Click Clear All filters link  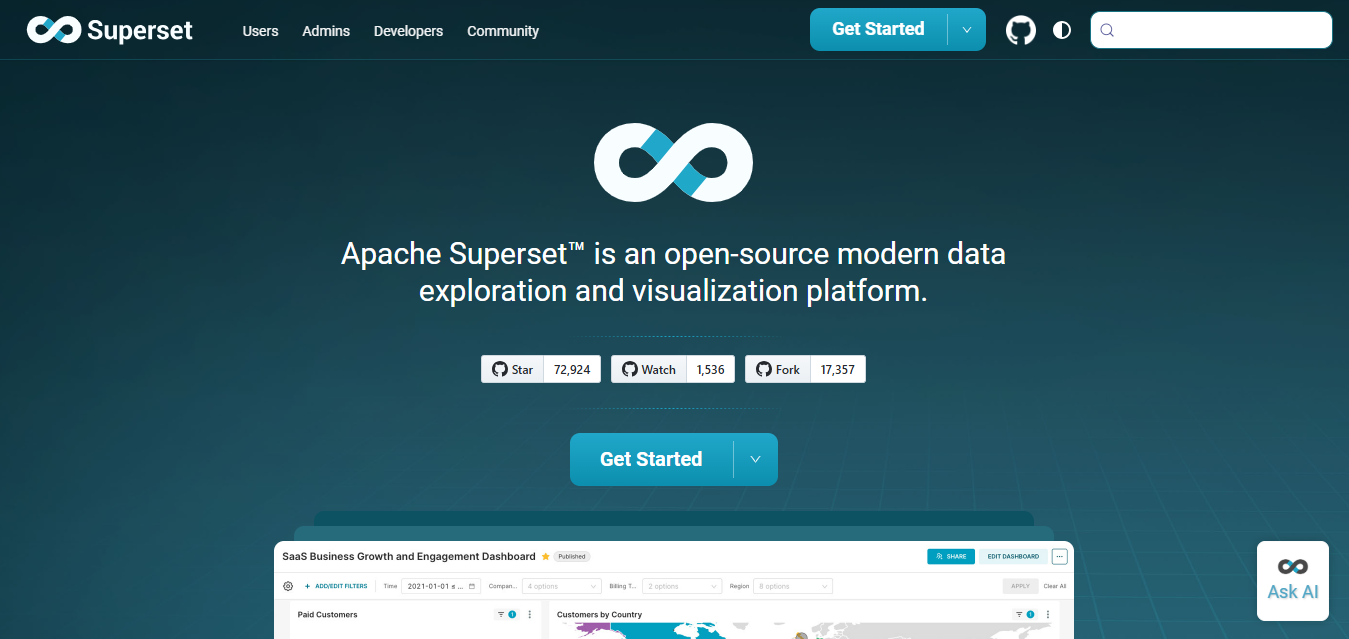click(x=1055, y=586)
